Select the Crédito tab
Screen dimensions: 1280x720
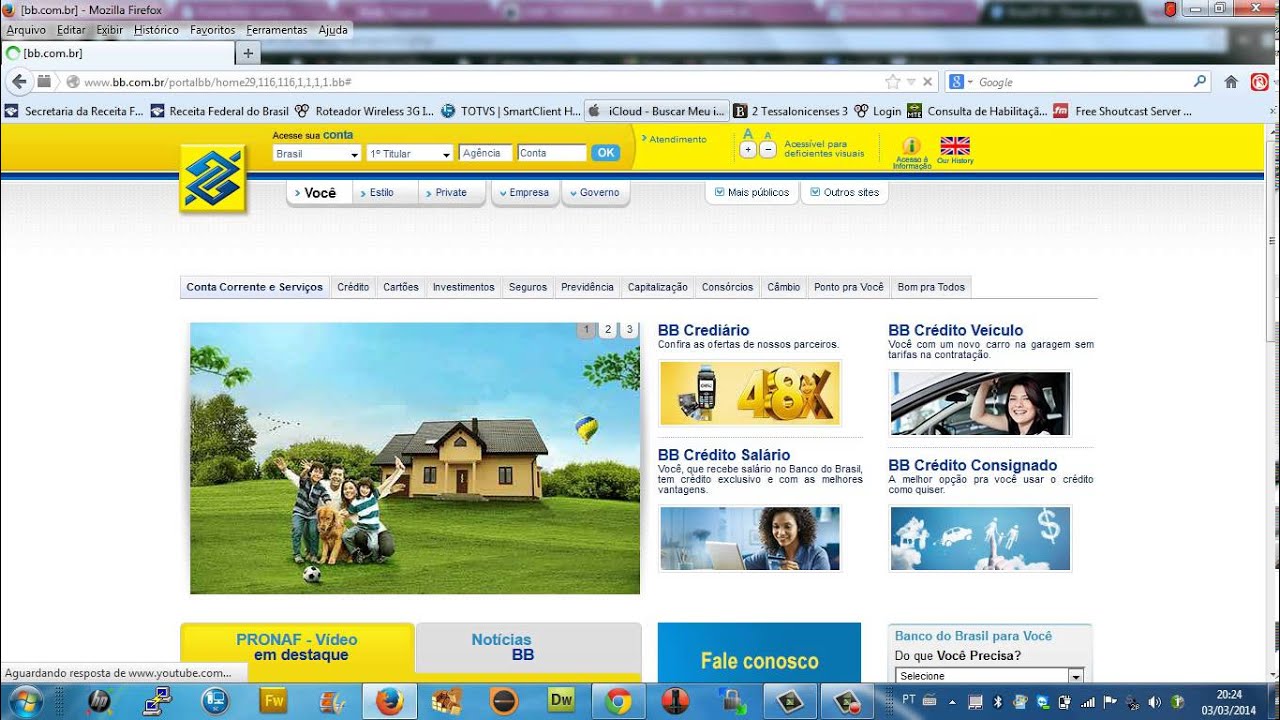click(x=353, y=287)
